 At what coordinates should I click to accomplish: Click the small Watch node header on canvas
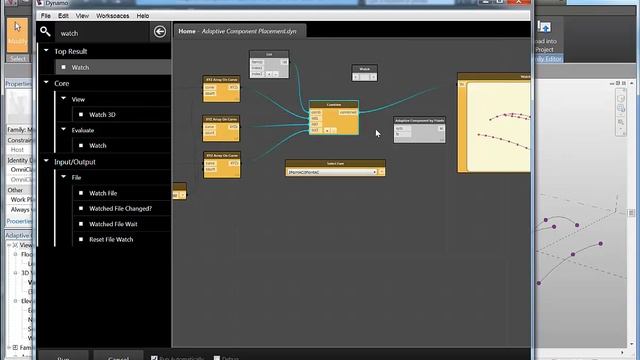[364, 69]
